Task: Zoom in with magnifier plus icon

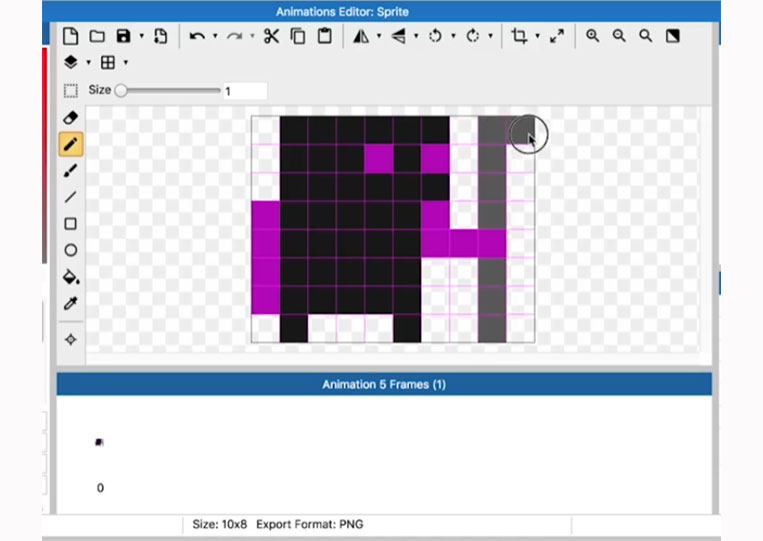Action: [593, 36]
